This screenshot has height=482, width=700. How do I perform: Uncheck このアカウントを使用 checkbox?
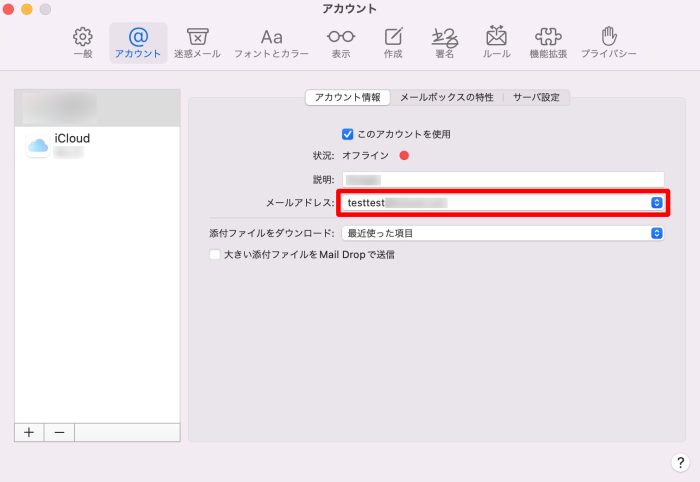tap(348, 133)
